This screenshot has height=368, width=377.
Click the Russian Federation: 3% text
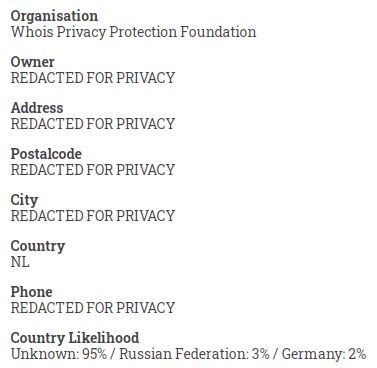(194, 354)
